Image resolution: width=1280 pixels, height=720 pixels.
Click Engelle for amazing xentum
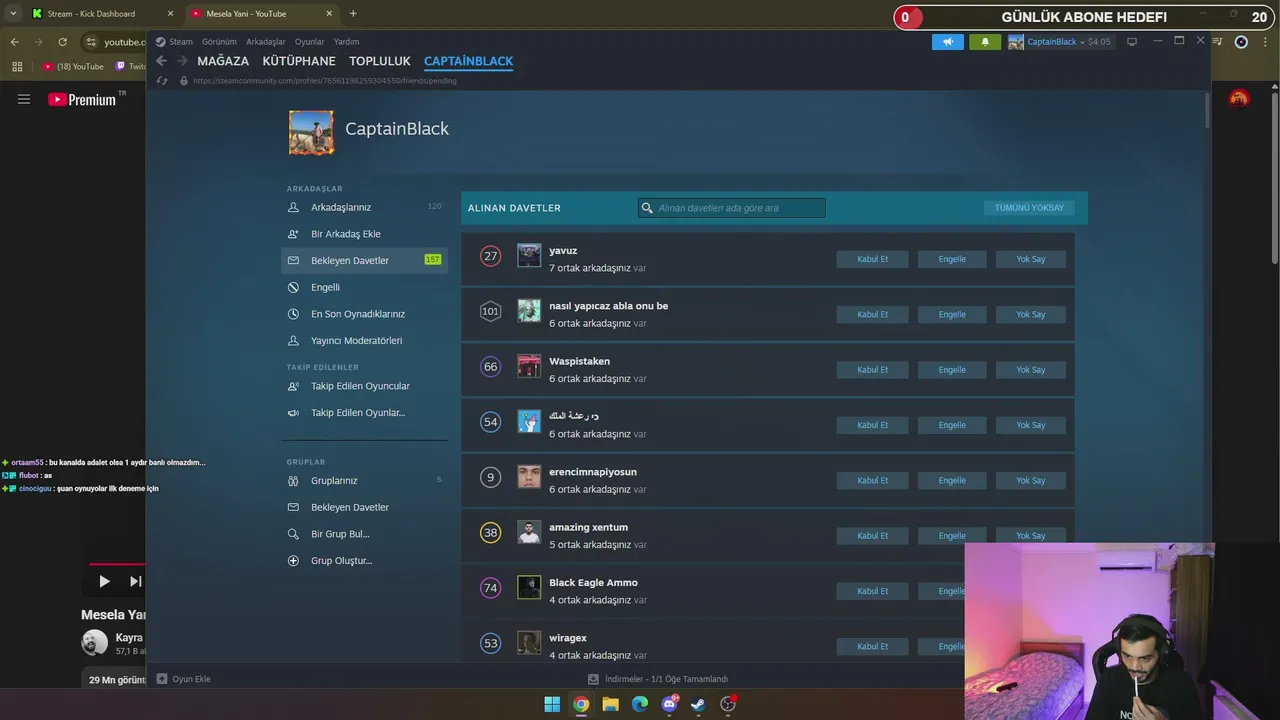coord(952,536)
